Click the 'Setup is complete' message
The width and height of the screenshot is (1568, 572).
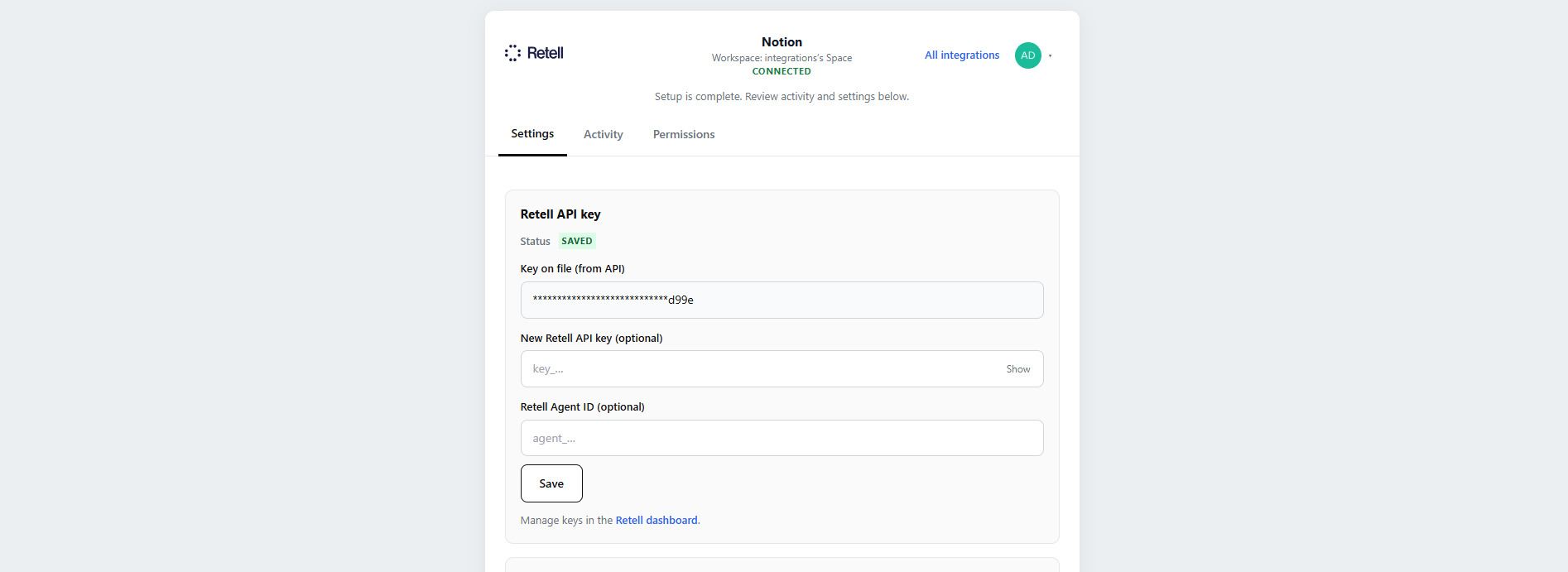pos(782,97)
